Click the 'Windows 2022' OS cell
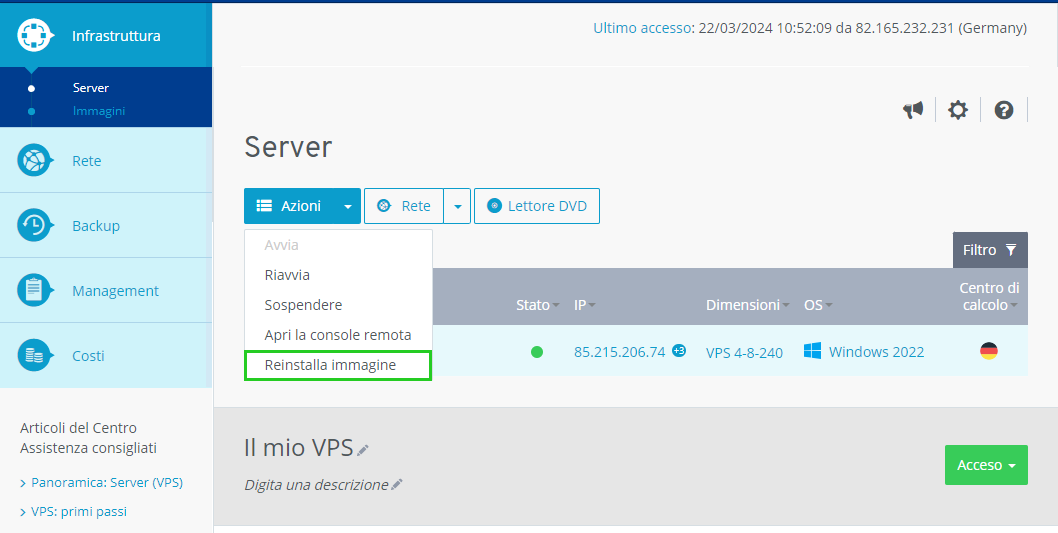1058x533 pixels. pyautogui.click(x=876, y=352)
